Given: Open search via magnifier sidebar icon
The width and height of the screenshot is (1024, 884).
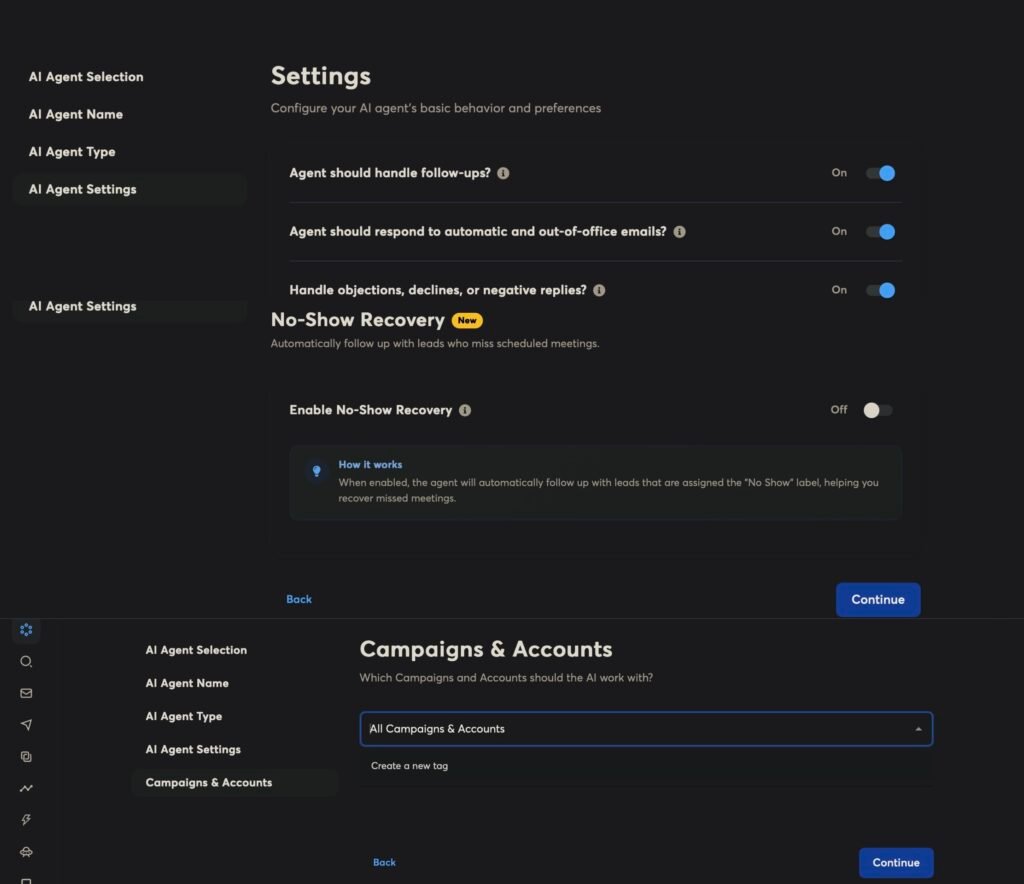Looking at the screenshot, I should tap(26, 661).
